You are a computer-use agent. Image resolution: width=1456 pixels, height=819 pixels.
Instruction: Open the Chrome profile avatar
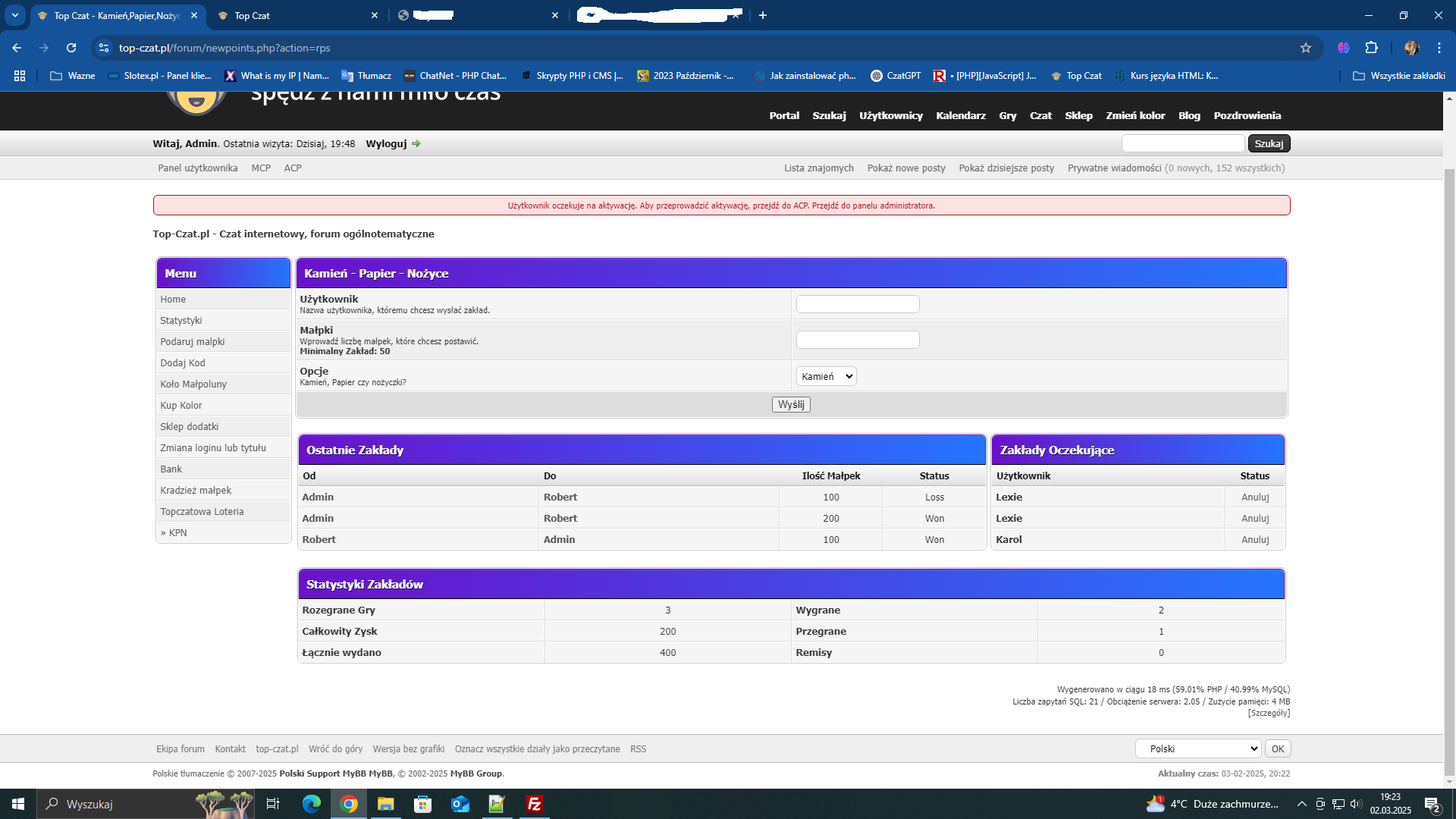tap(1411, 48)
